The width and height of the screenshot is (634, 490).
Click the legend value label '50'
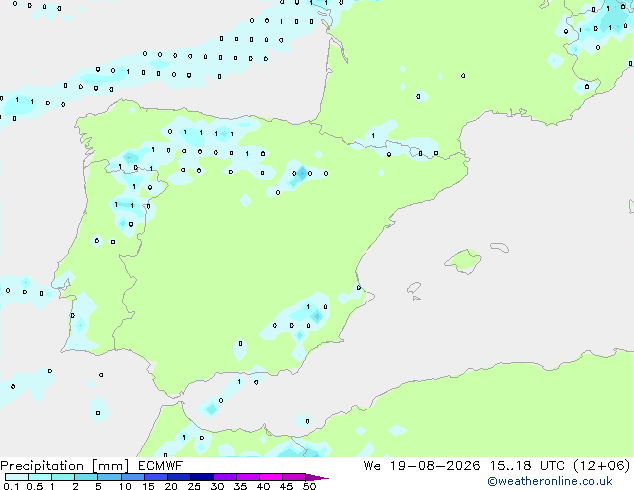coord(309,486)
